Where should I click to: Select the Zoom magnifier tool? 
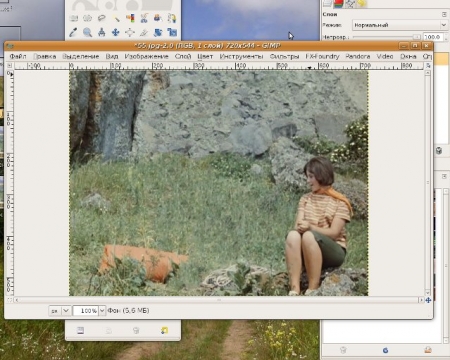coord(88,32)
